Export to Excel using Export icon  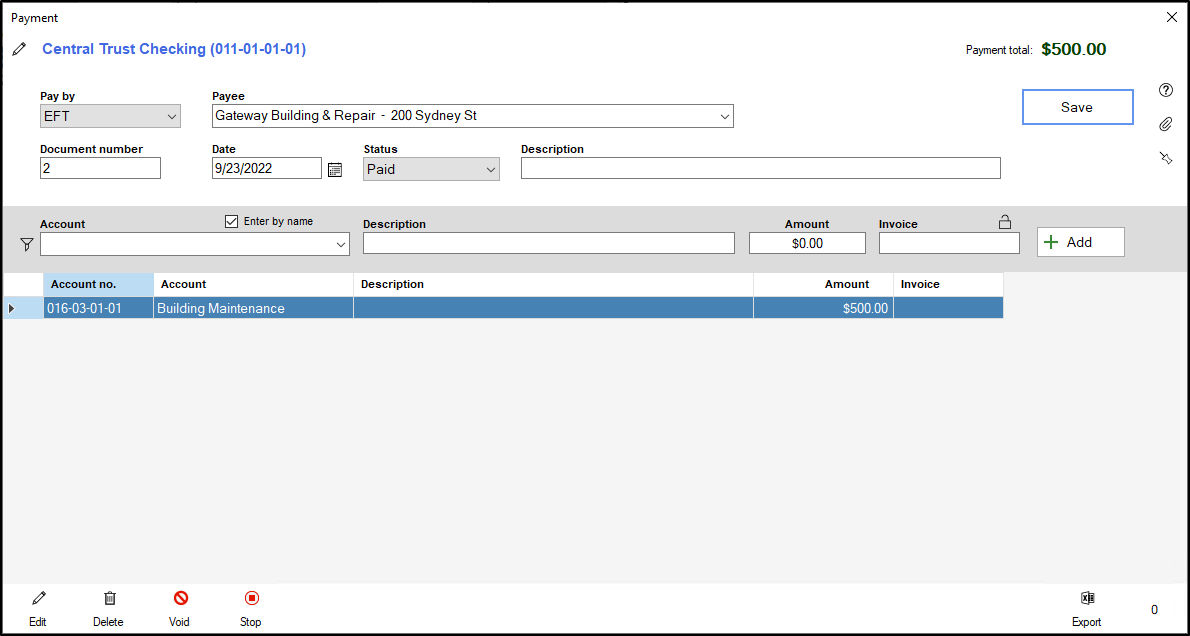pos(1087,598)
